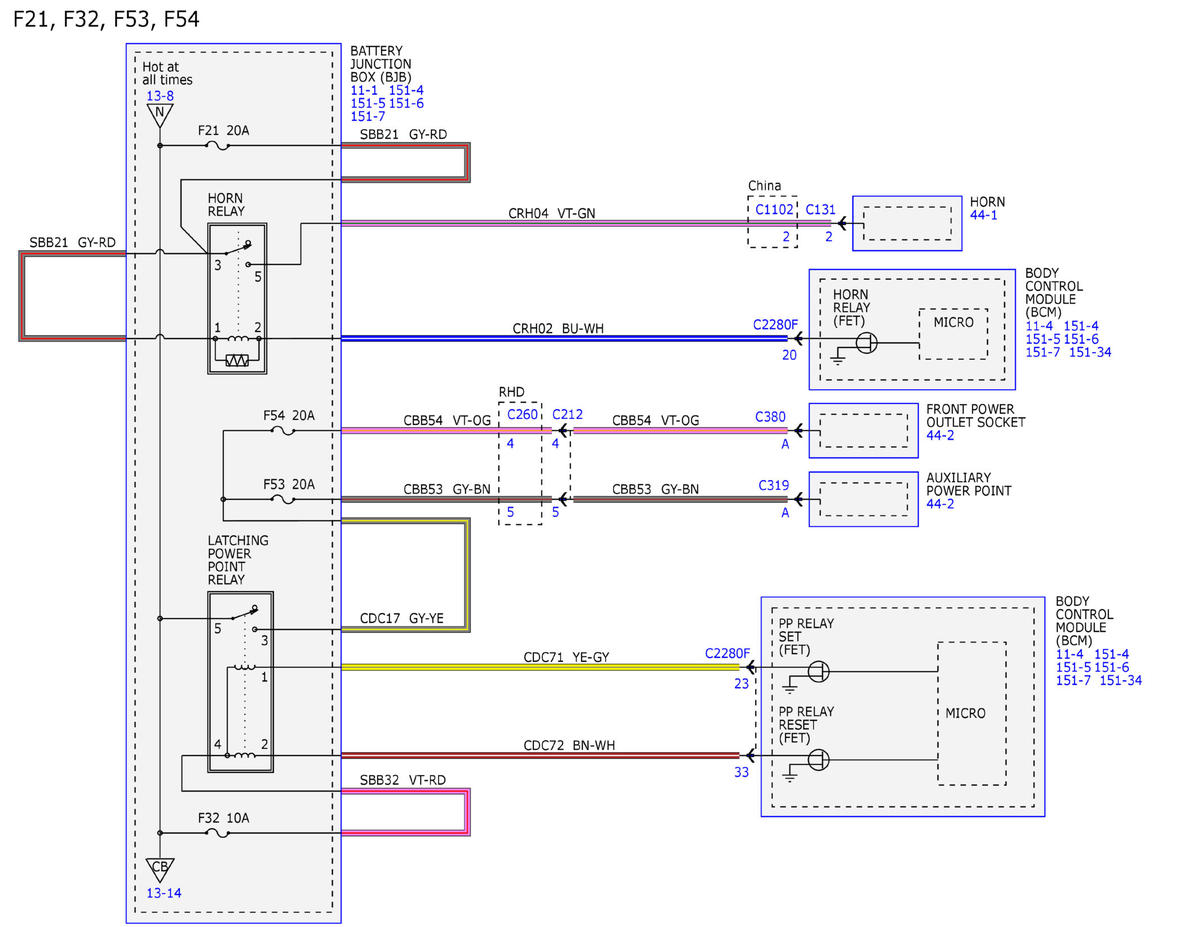The image size is (1200, 927).
Task: Open connector C131 link
Action: 821,210
